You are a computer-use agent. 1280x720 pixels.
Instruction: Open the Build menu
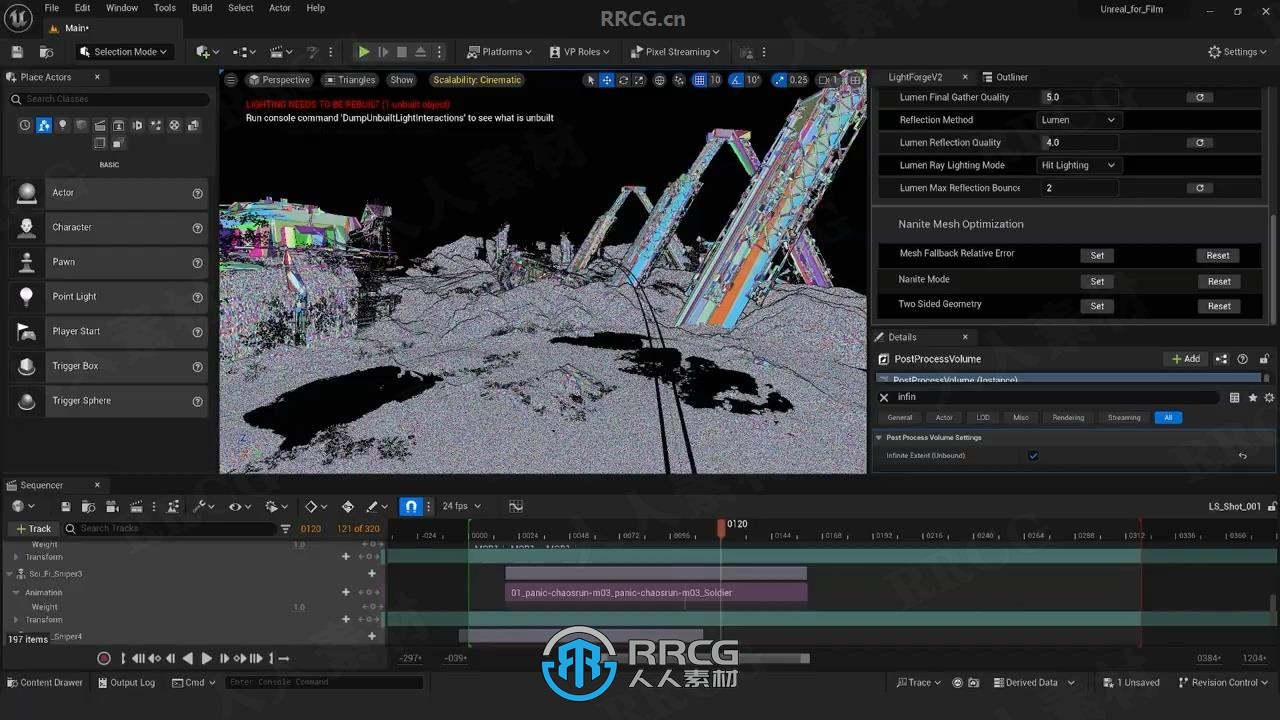click(x=202, y=8)
